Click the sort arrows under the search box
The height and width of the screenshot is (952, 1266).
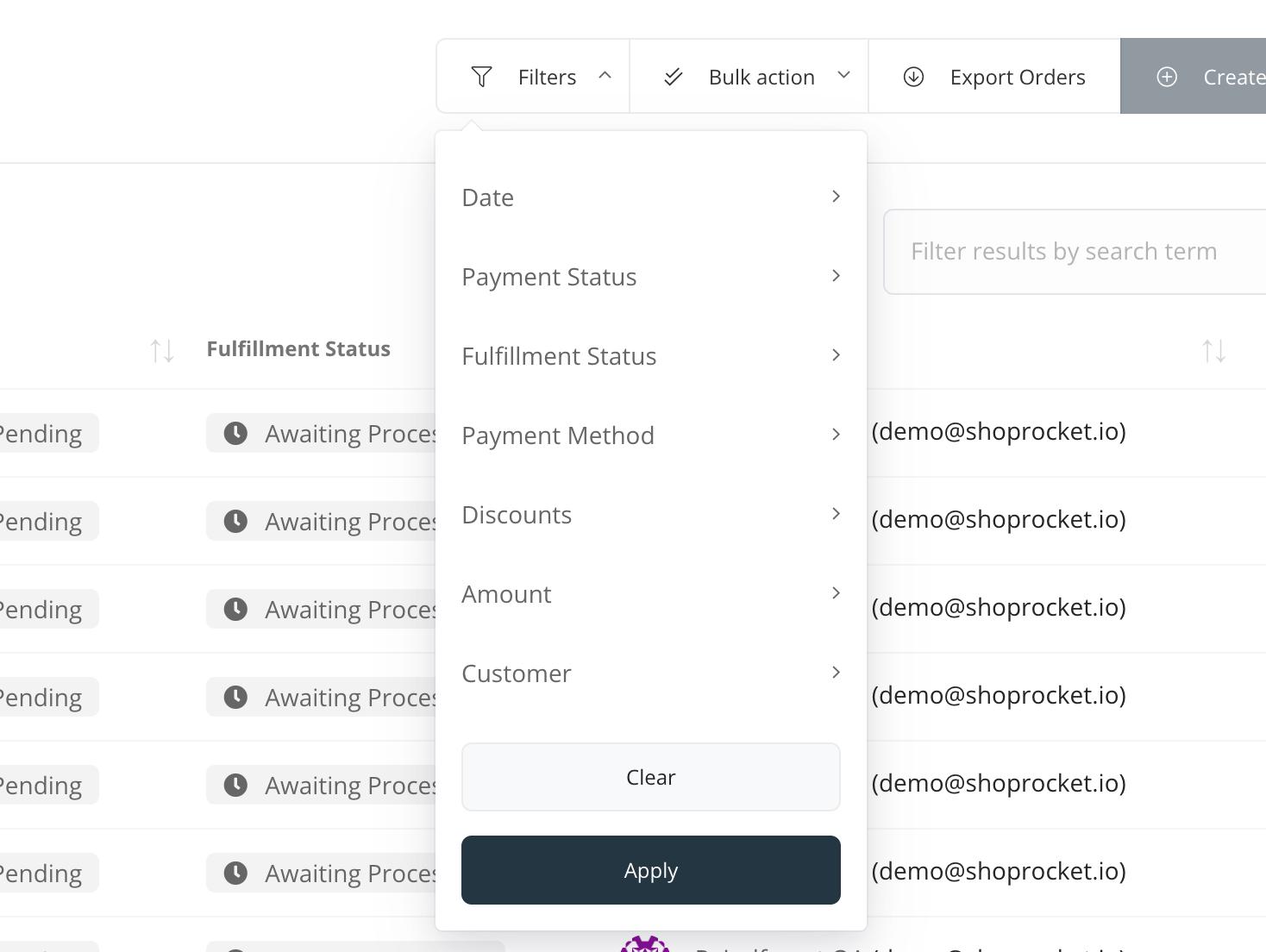(1214, 351)
